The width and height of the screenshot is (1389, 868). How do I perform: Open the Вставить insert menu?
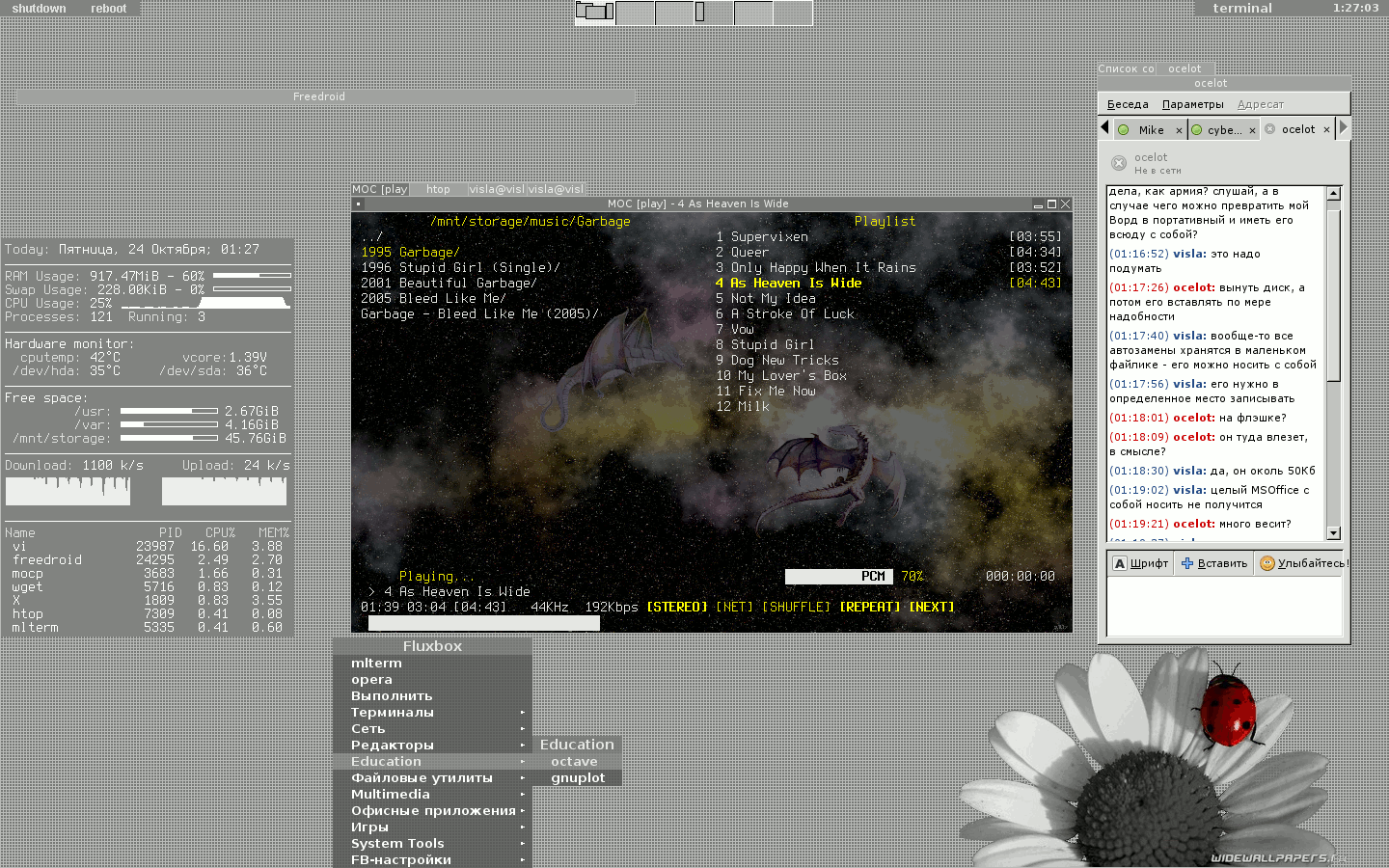[x=1214, y=563]
